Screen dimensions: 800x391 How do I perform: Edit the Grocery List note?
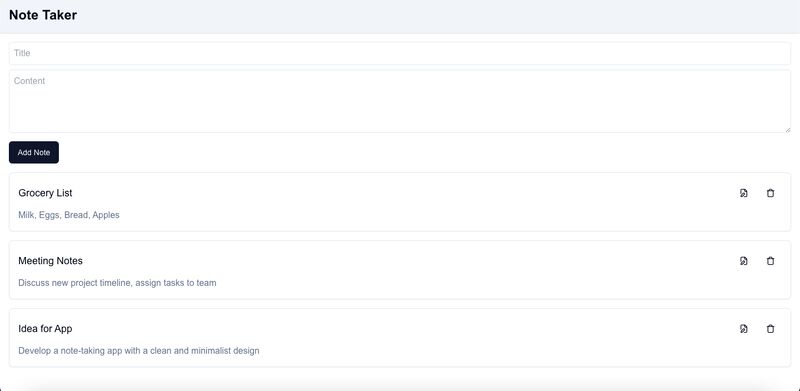(743, 193)
